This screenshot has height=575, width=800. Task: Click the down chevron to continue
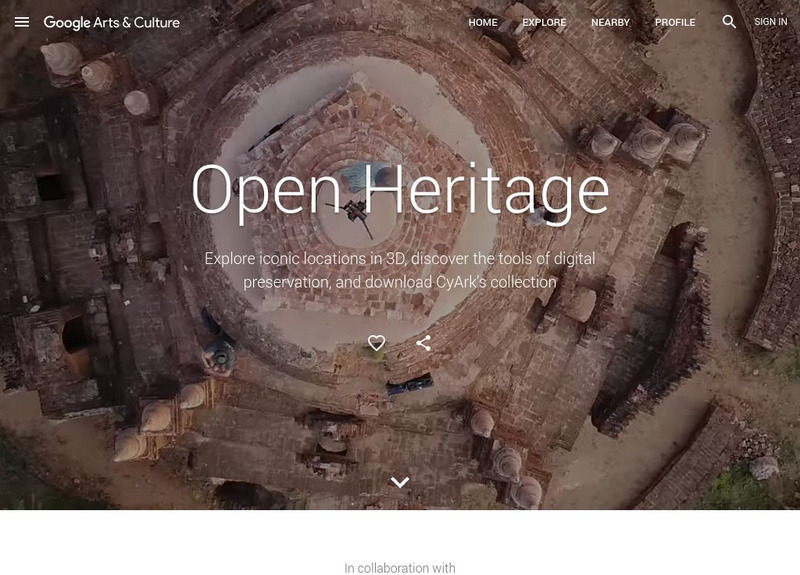[x=400, y=482]
